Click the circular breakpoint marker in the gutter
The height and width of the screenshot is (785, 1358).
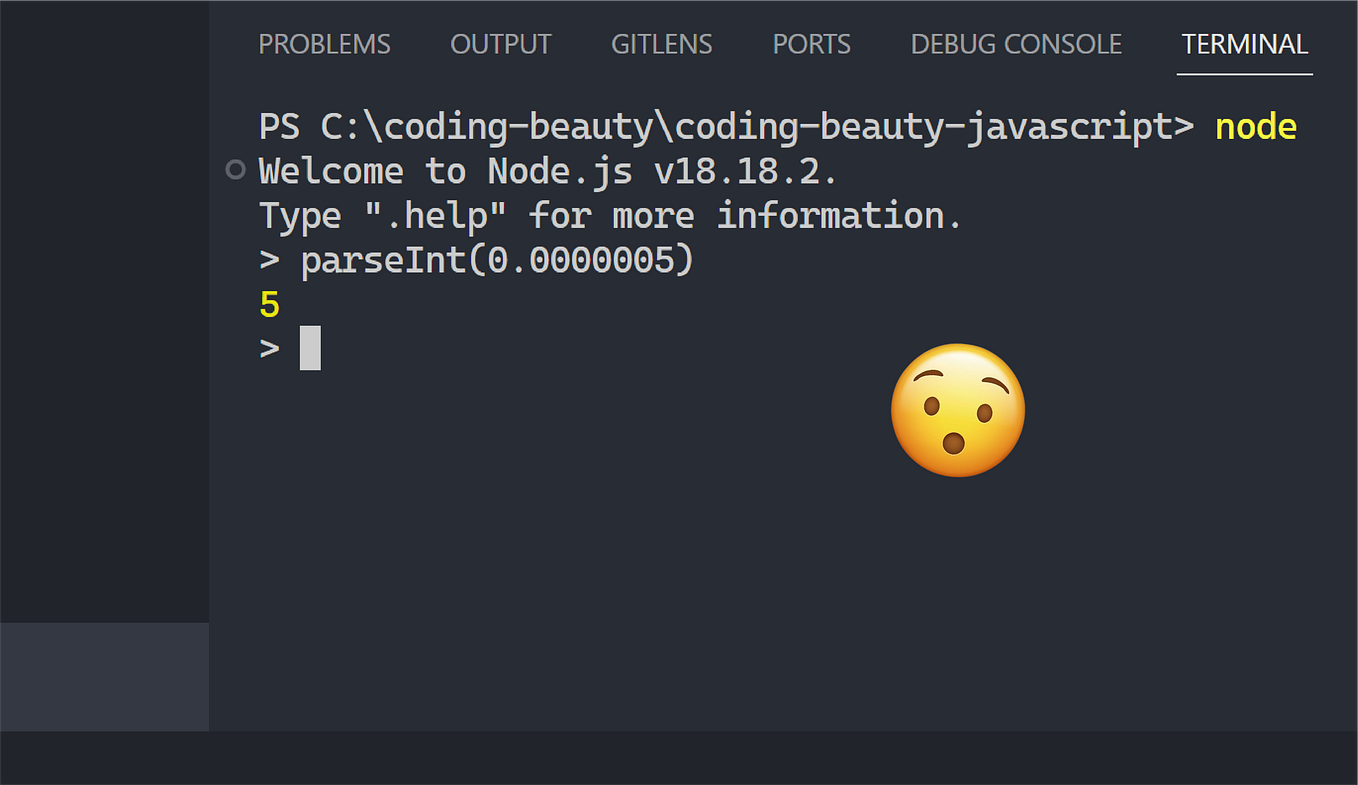click(x=234, y=170)
